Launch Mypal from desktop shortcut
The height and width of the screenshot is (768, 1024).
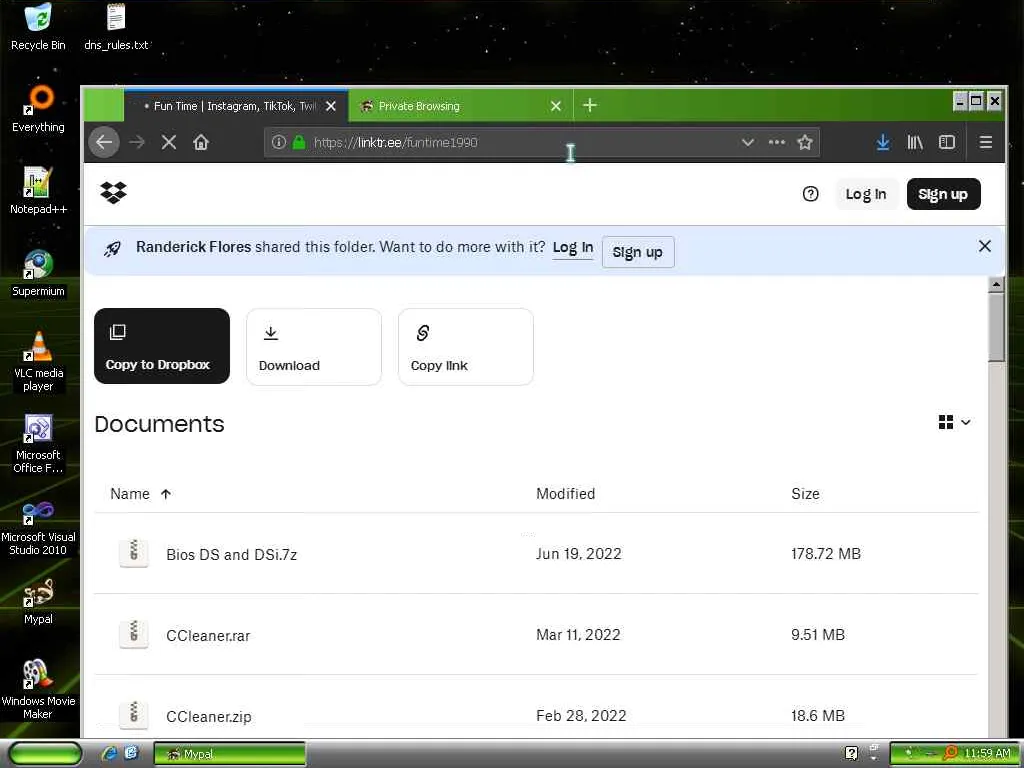[38, 601]
